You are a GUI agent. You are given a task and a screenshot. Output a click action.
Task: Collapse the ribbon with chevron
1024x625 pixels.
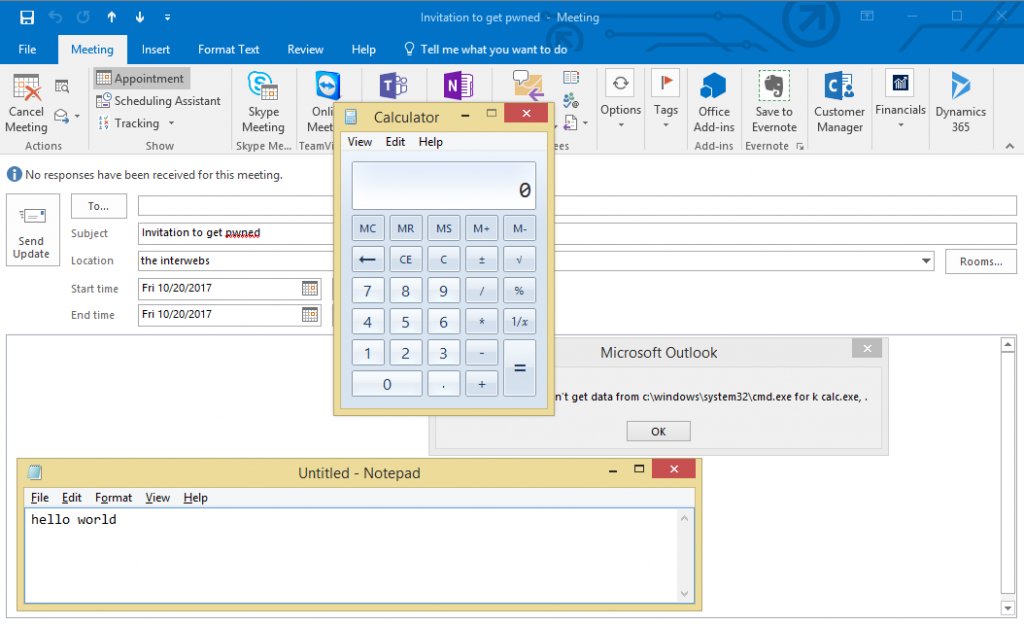pos(1010,146)
